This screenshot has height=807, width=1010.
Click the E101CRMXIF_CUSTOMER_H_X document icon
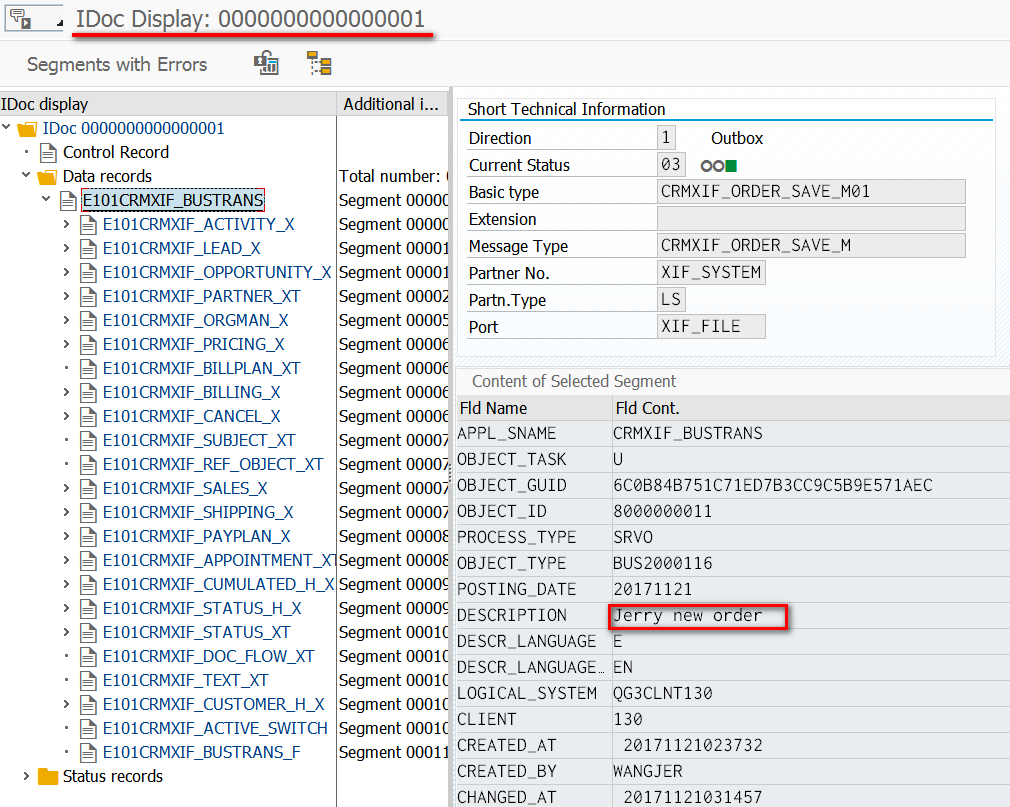coord(88,705)
